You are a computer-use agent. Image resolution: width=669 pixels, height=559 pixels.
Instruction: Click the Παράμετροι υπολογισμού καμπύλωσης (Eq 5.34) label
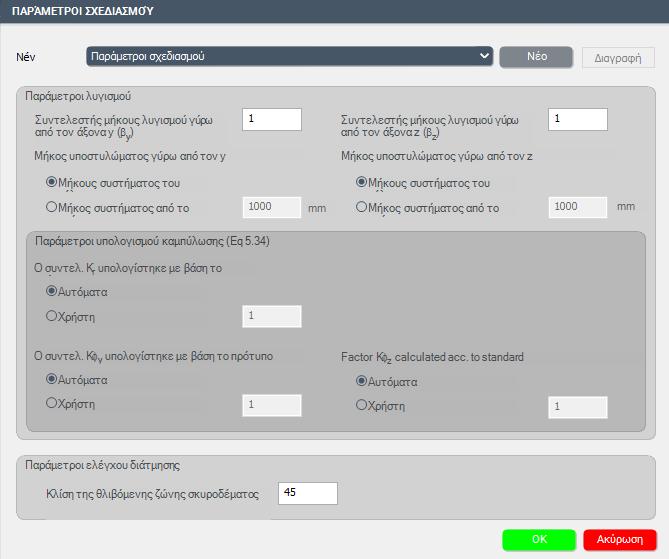[x=152, y=241]
